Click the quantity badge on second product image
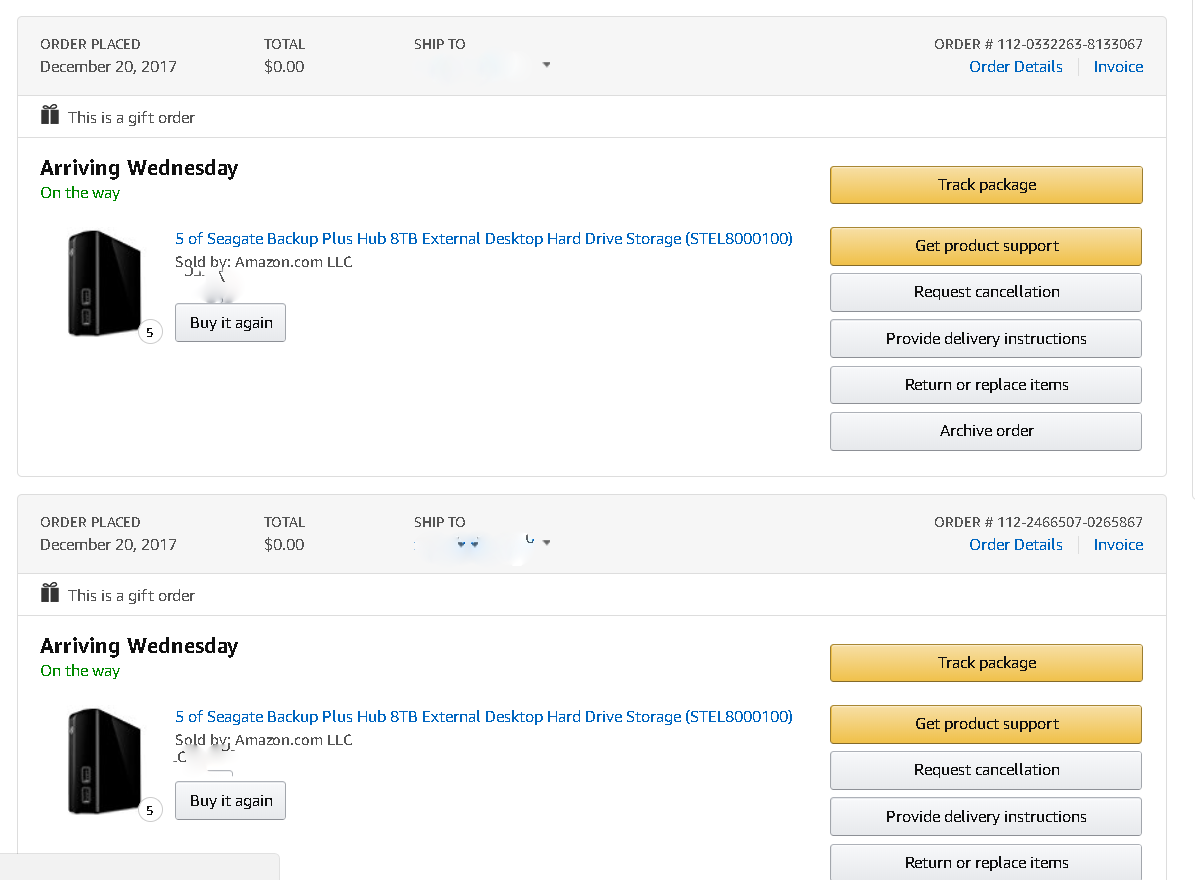1195x880 pixels. tap(150, 810)
